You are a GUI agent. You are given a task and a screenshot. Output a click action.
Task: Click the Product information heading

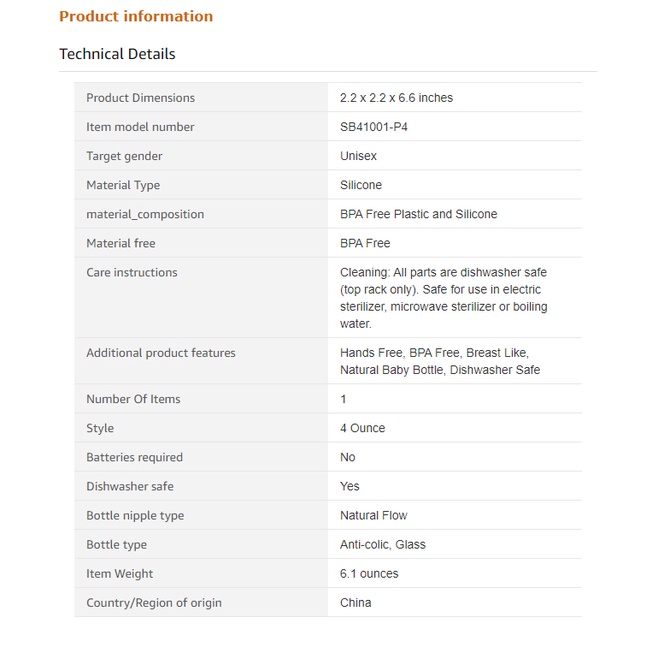pyautogui.click(x=136, y=16)
